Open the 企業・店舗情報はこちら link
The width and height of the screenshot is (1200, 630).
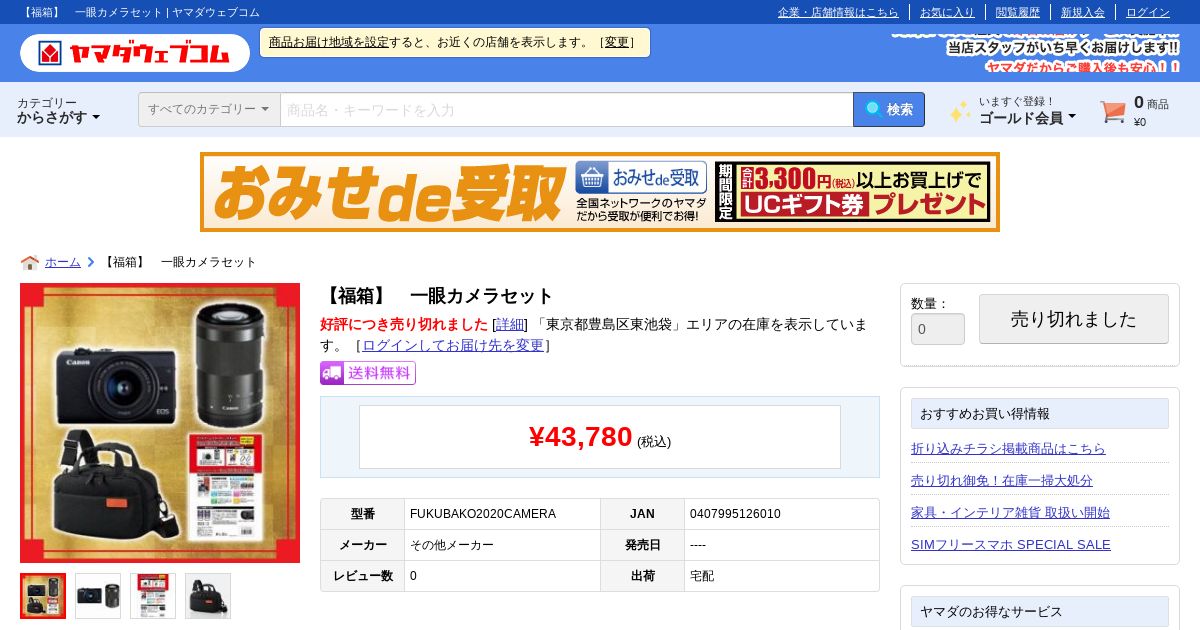838,12
